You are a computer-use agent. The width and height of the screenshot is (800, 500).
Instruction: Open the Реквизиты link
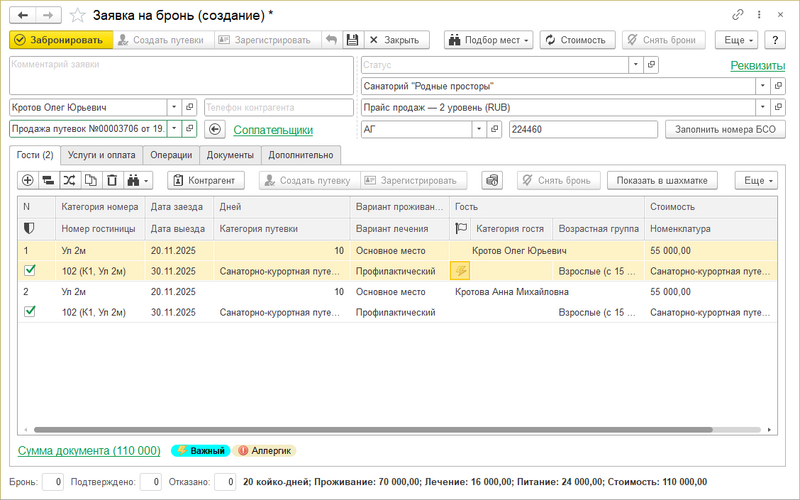(757, 65)
